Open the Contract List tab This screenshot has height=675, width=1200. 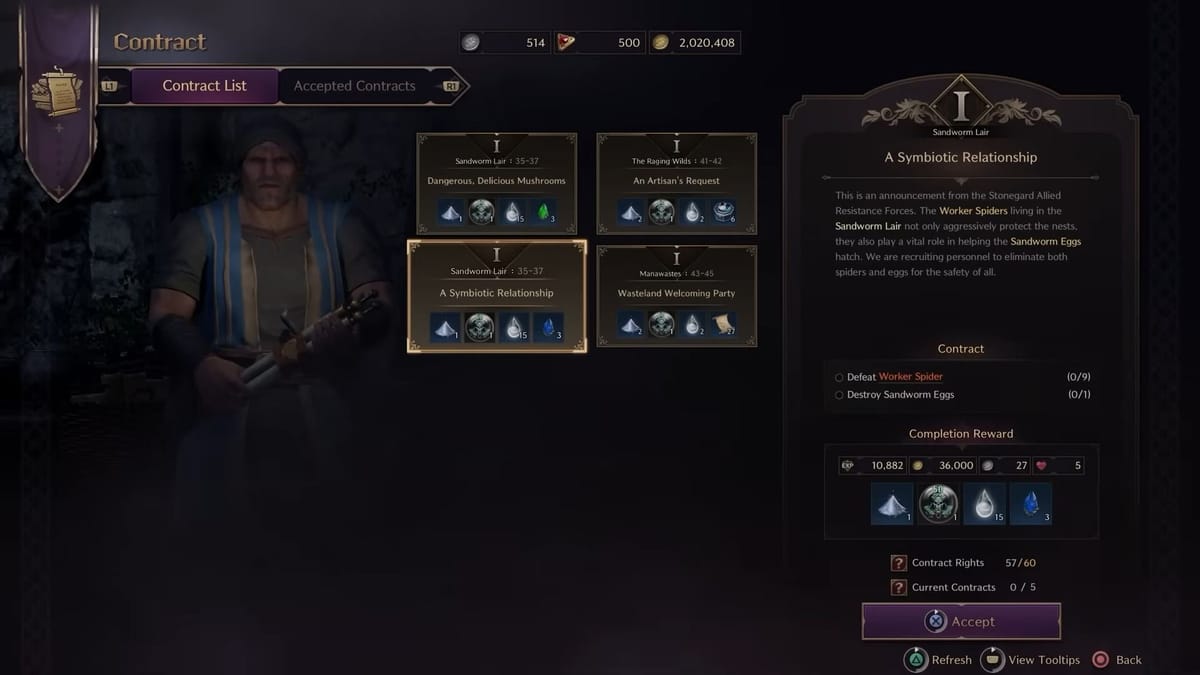click(x=204, y=86)
